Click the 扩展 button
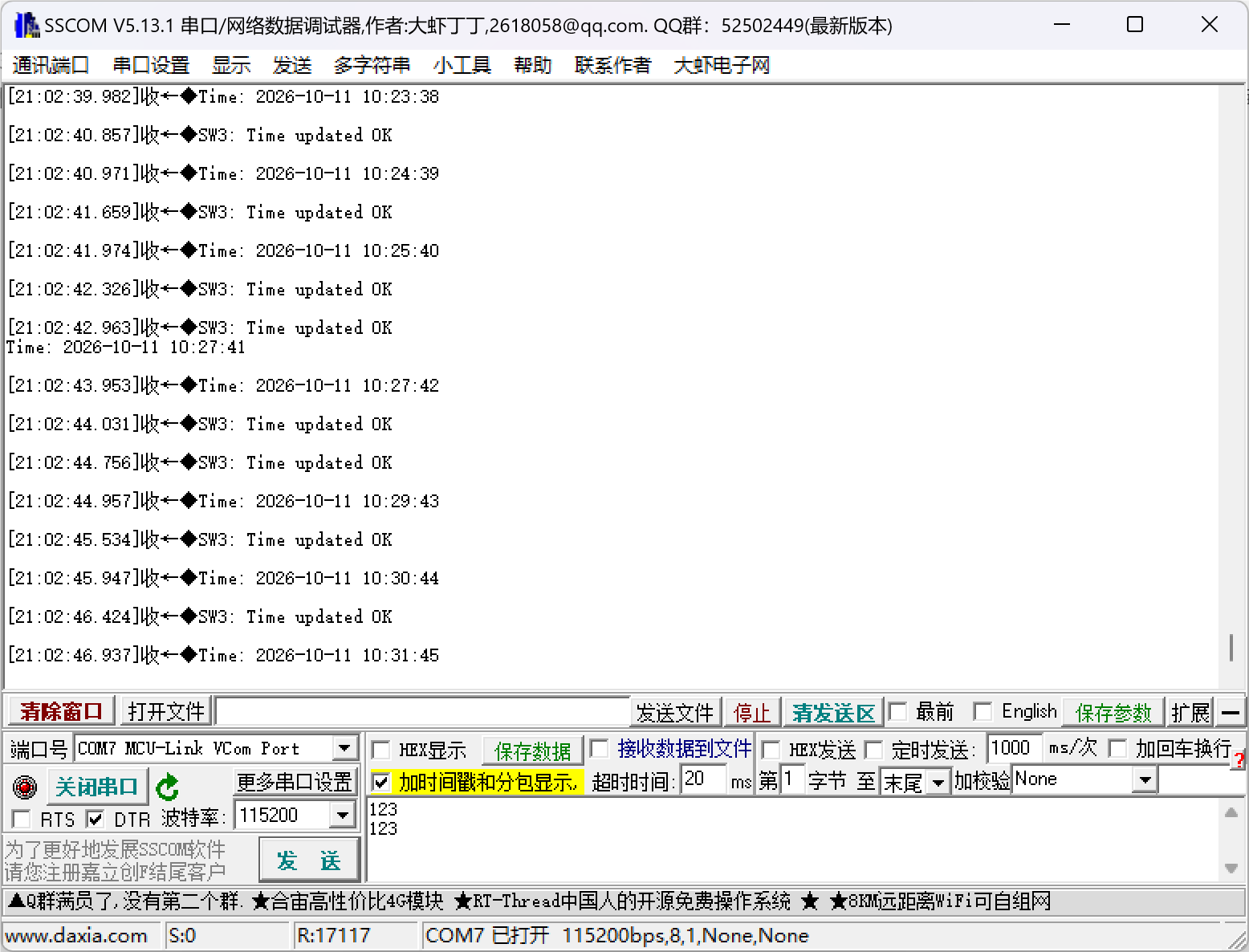The image size is (1249, 952). point(1190,712)
